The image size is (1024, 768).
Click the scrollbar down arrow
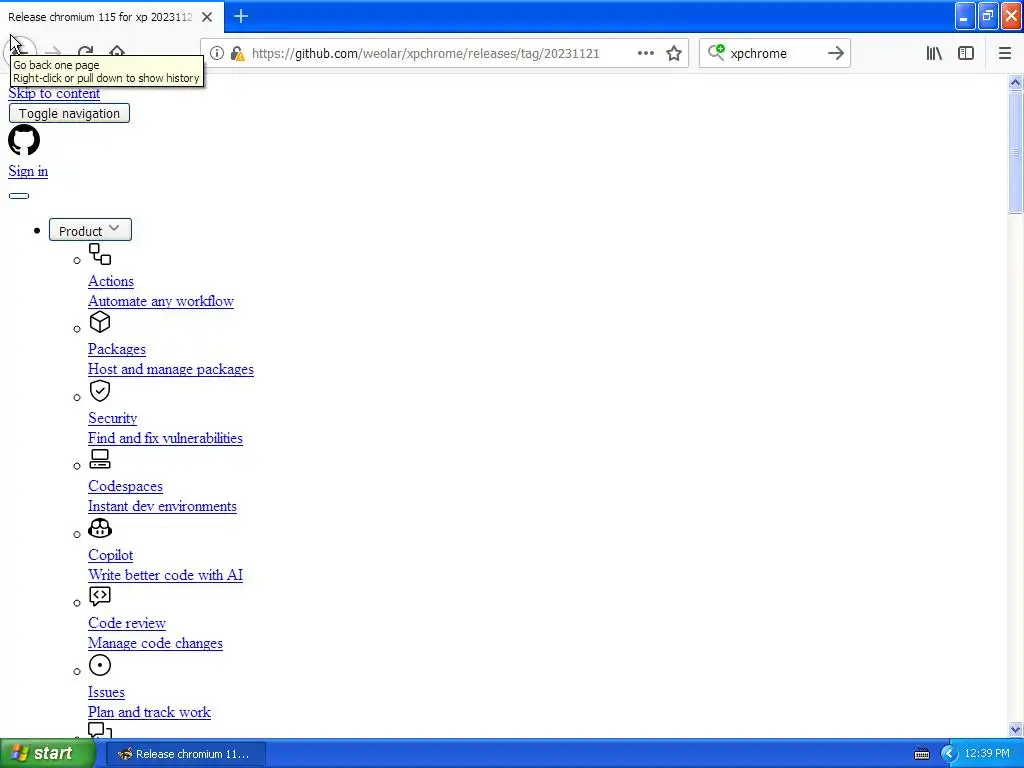tap(1015, 729)
